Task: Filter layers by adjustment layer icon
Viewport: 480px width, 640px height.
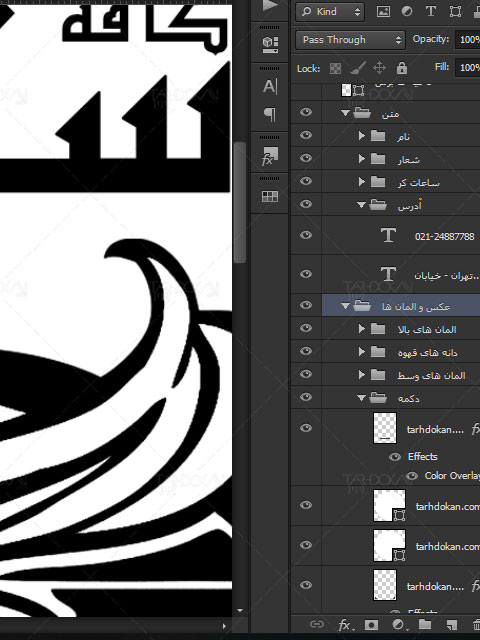Action: pyautogui.click(x=407, y=12)
